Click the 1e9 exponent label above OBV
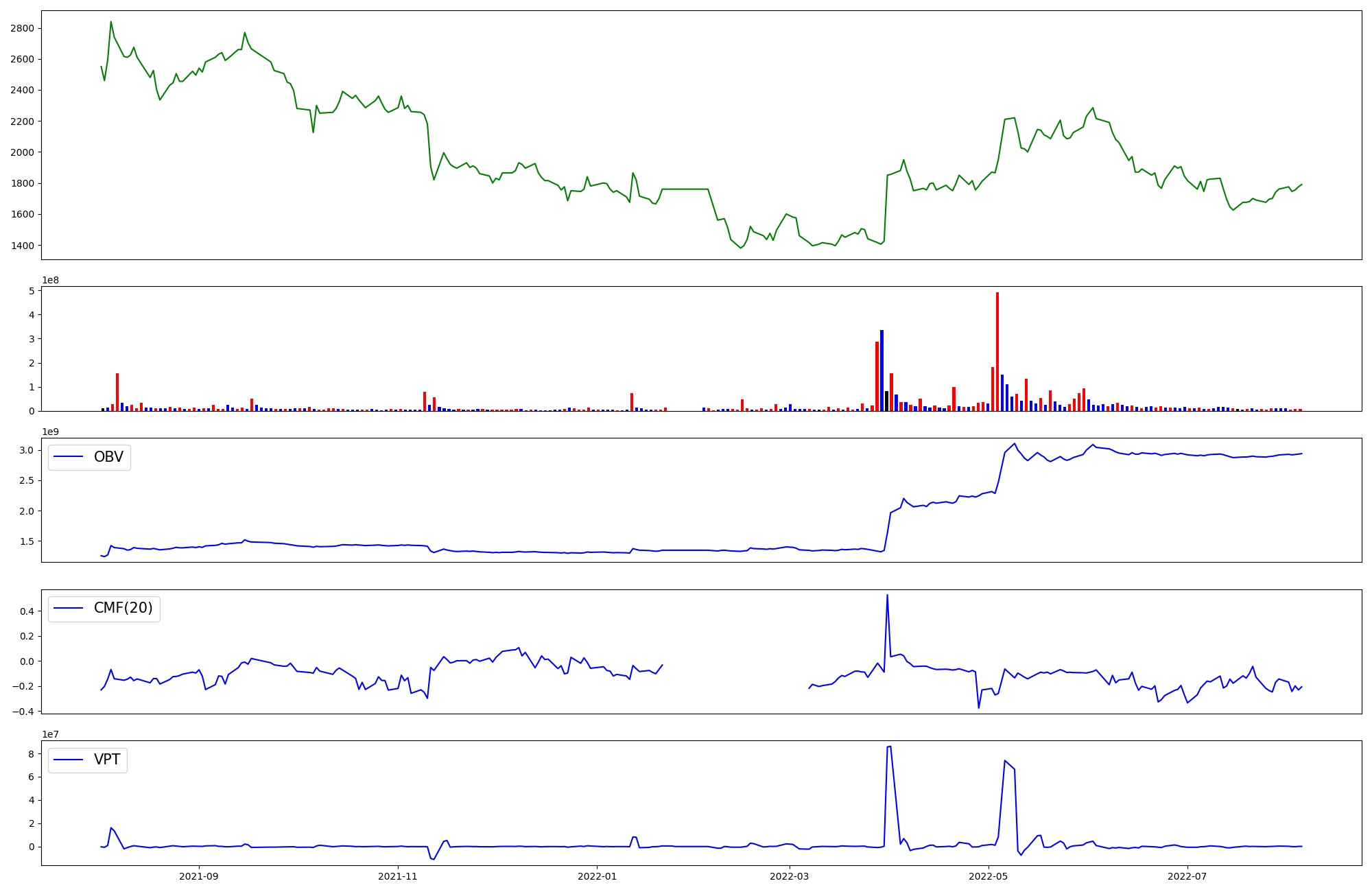The height and width of the screenshot is (892, 1372). pyautogui.click(x=50, y=432)
